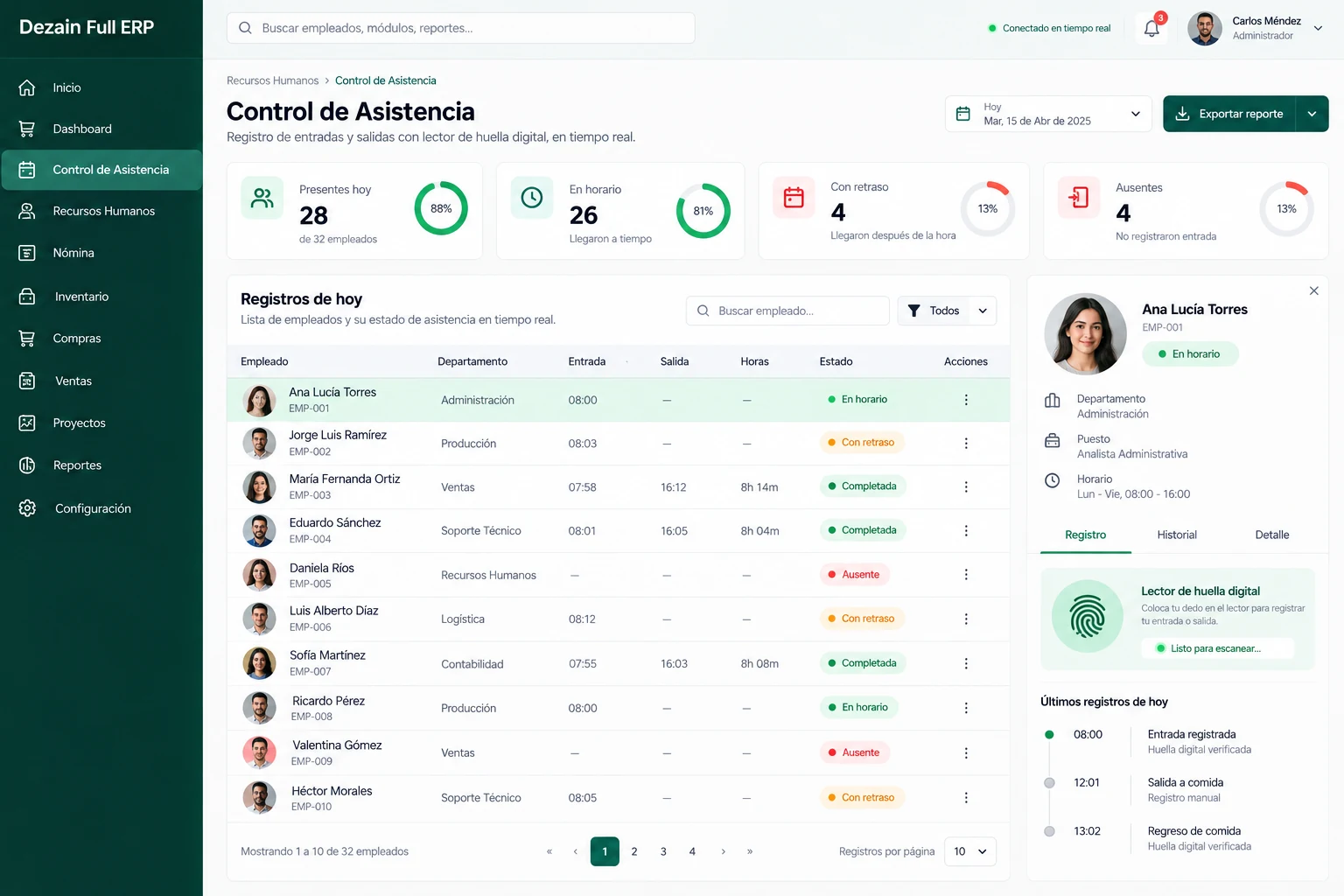Click the Nómina sidebar icon

27,253
